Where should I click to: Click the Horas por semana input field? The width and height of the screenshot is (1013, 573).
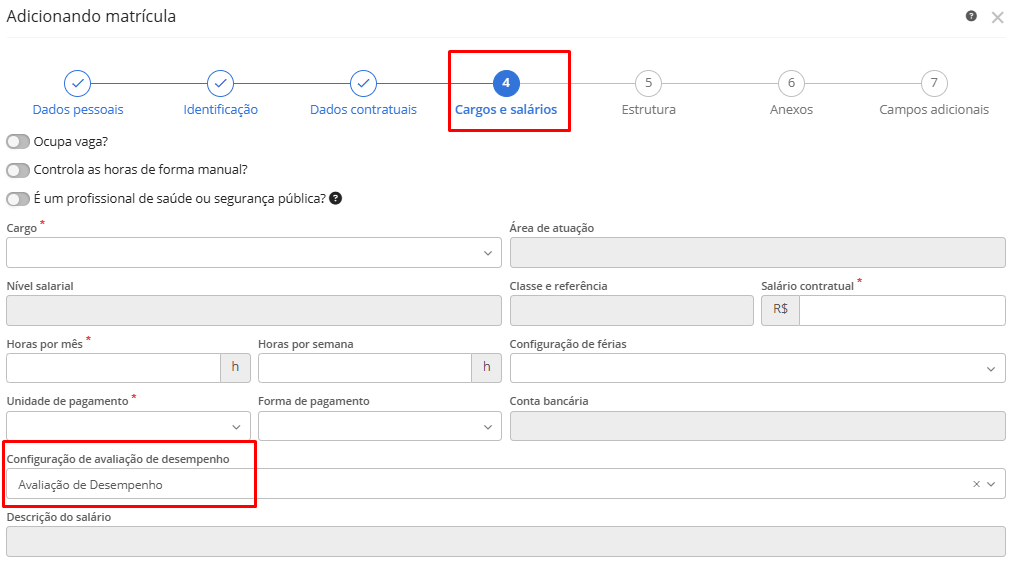click(x=364, y=369)
